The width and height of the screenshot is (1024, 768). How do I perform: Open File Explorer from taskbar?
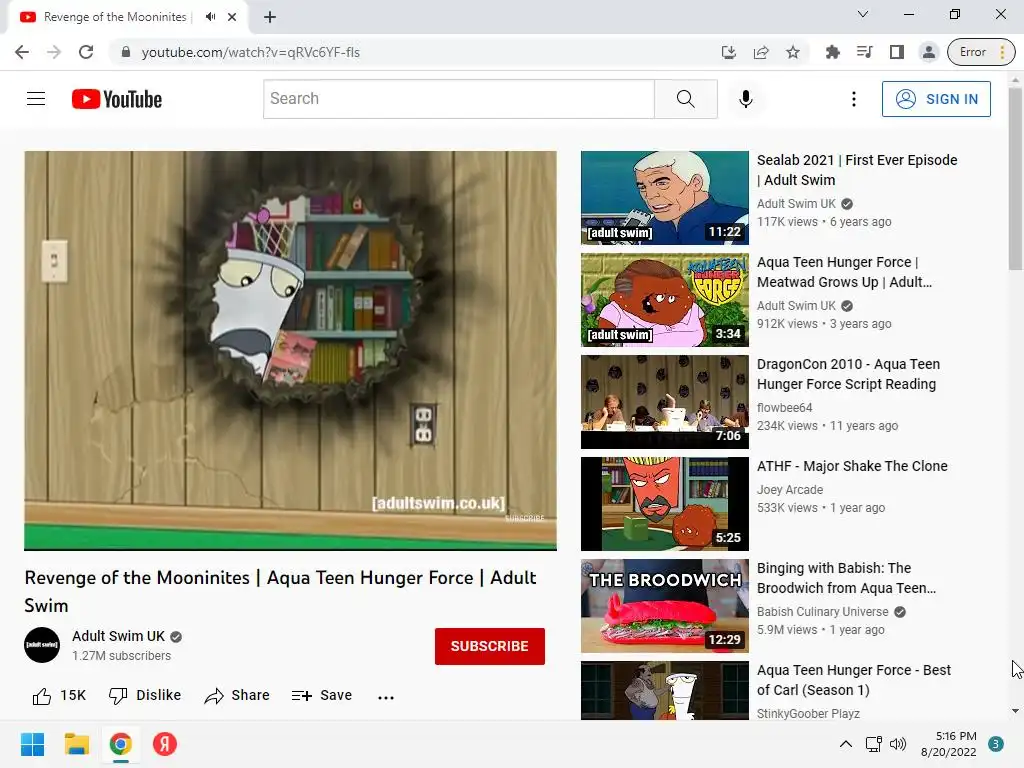point(76,744)
